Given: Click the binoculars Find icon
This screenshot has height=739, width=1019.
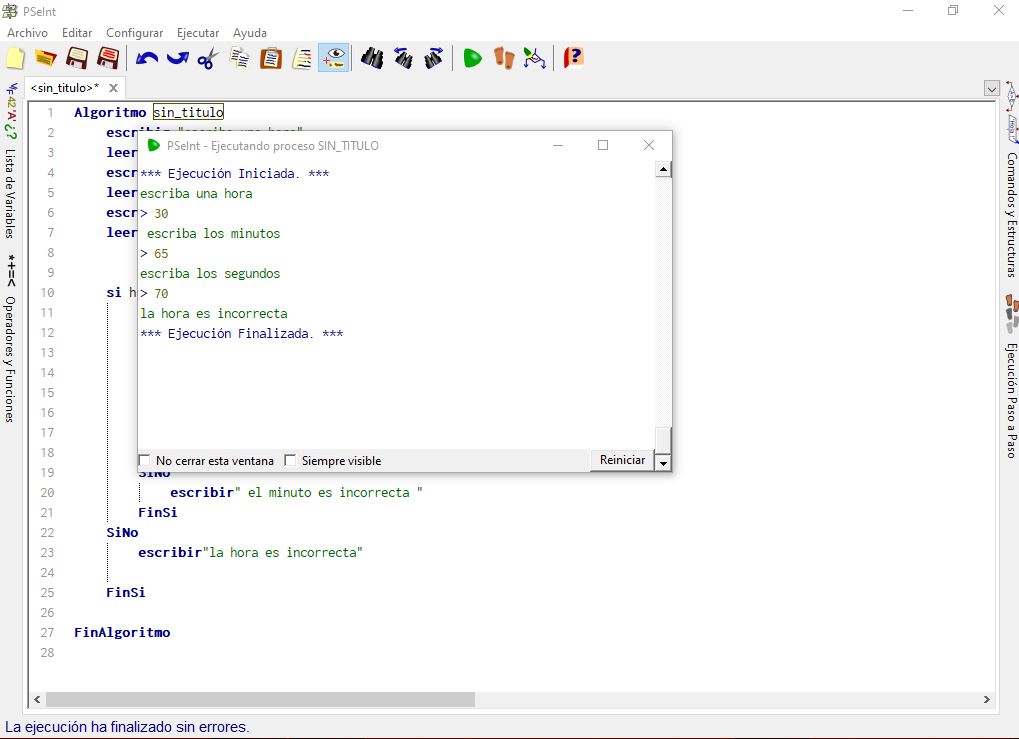Looking at the screenshot, I should [372, 58].
